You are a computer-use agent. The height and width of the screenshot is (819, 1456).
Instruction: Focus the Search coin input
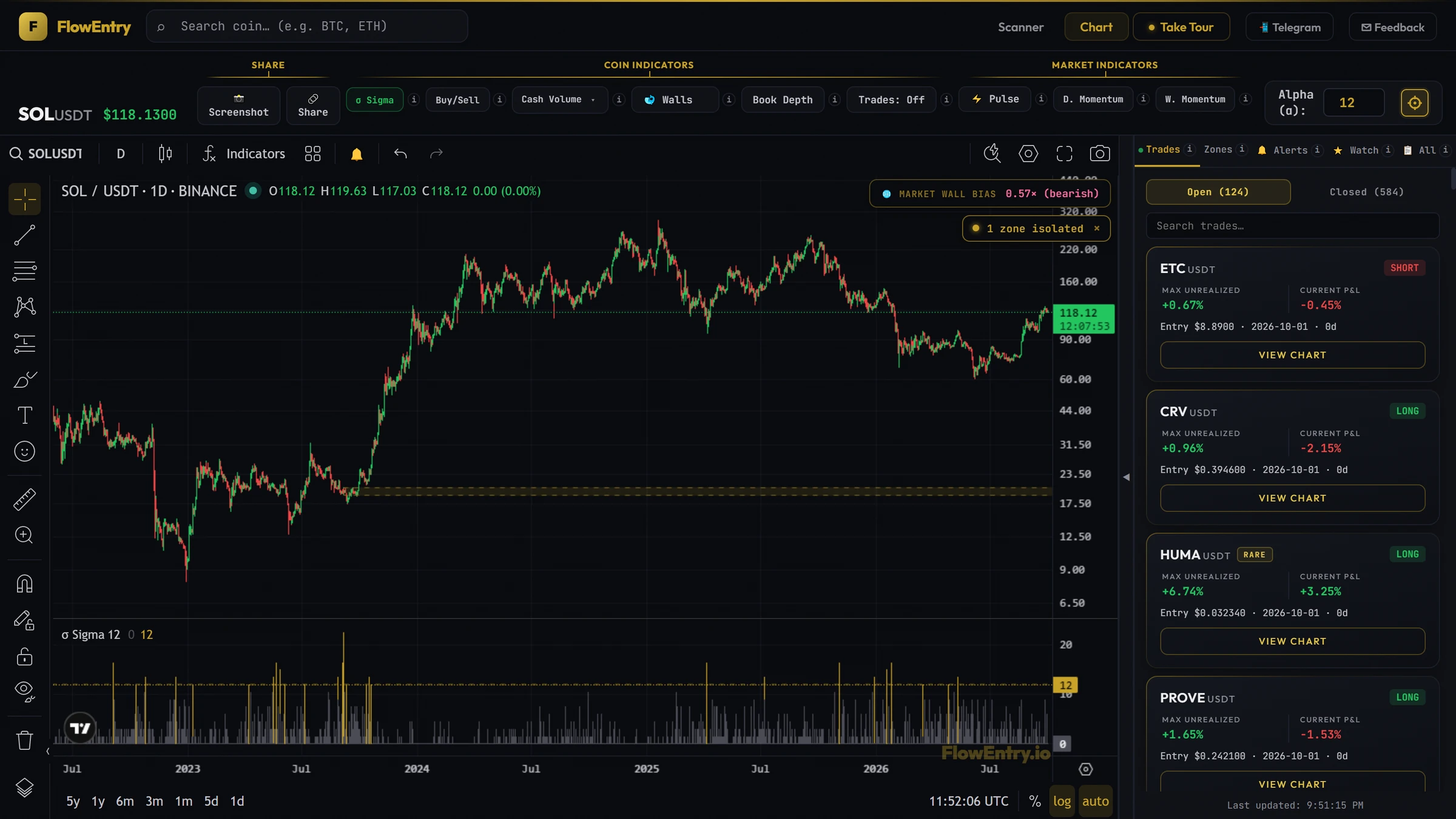coord(307,26)
